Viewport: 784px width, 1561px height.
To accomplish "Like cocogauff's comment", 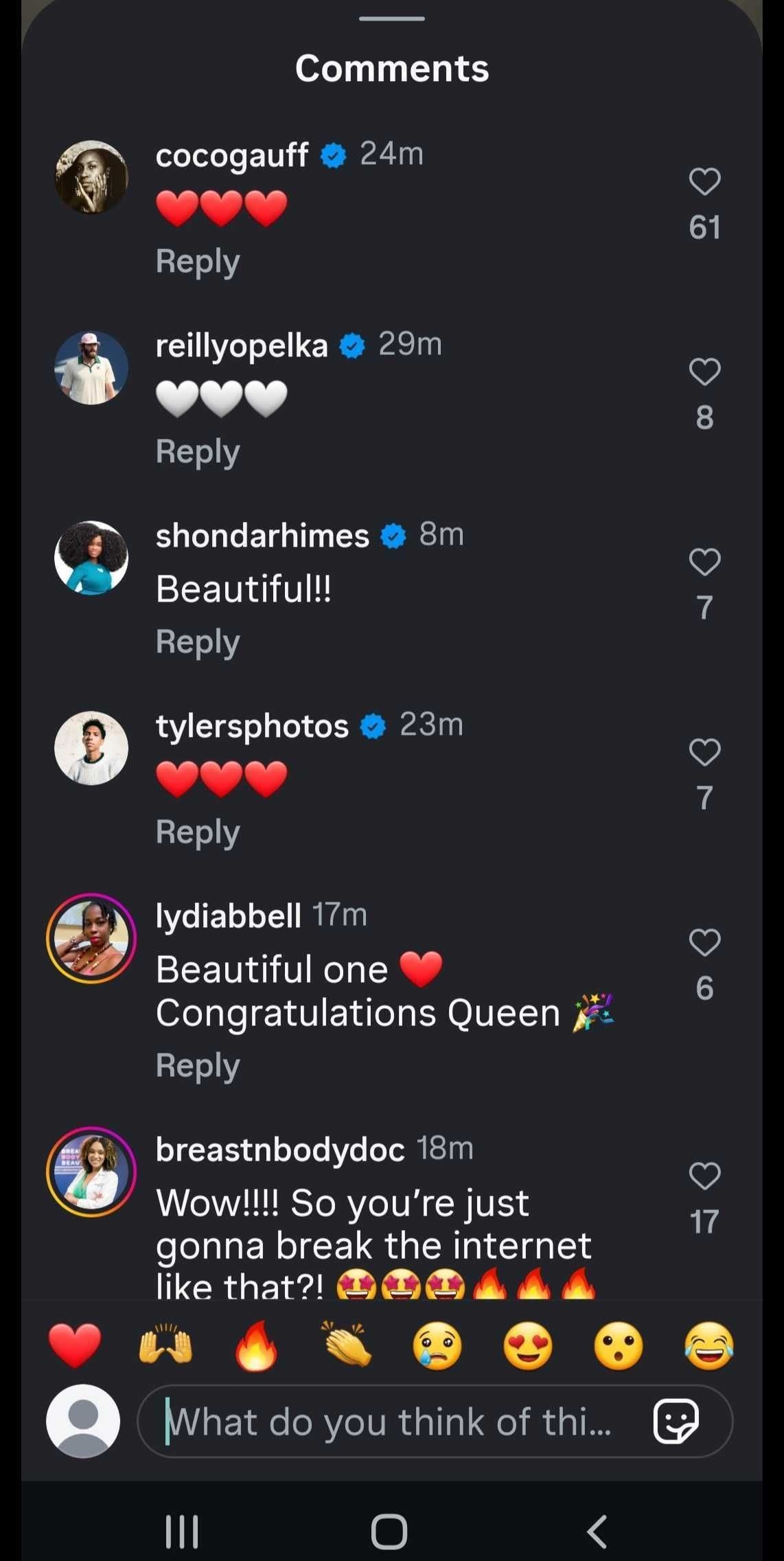I will (703, 179).
